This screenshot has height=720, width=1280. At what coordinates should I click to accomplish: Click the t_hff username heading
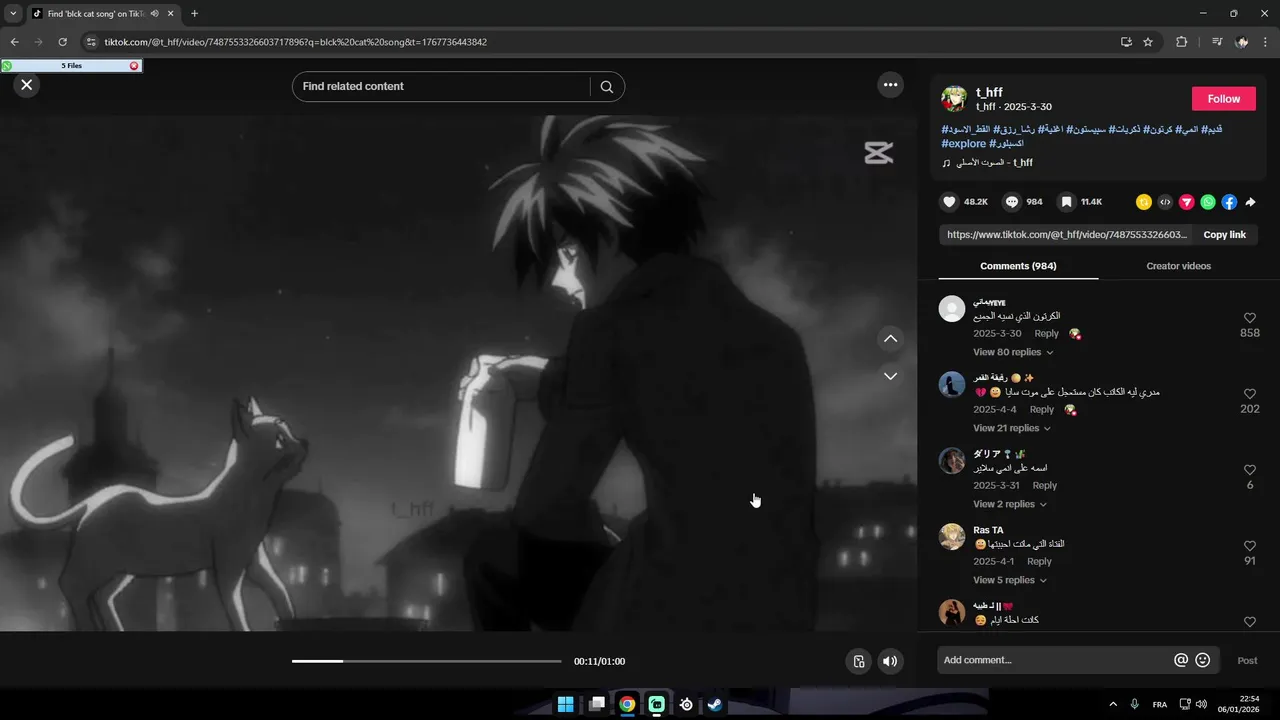[989, 92]
